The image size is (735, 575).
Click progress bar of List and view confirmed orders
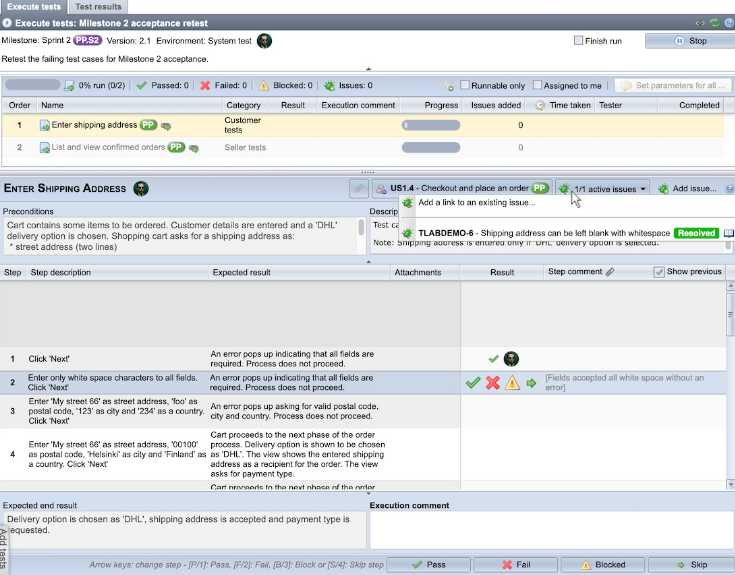pyautogui.click(x=431, y=147)
